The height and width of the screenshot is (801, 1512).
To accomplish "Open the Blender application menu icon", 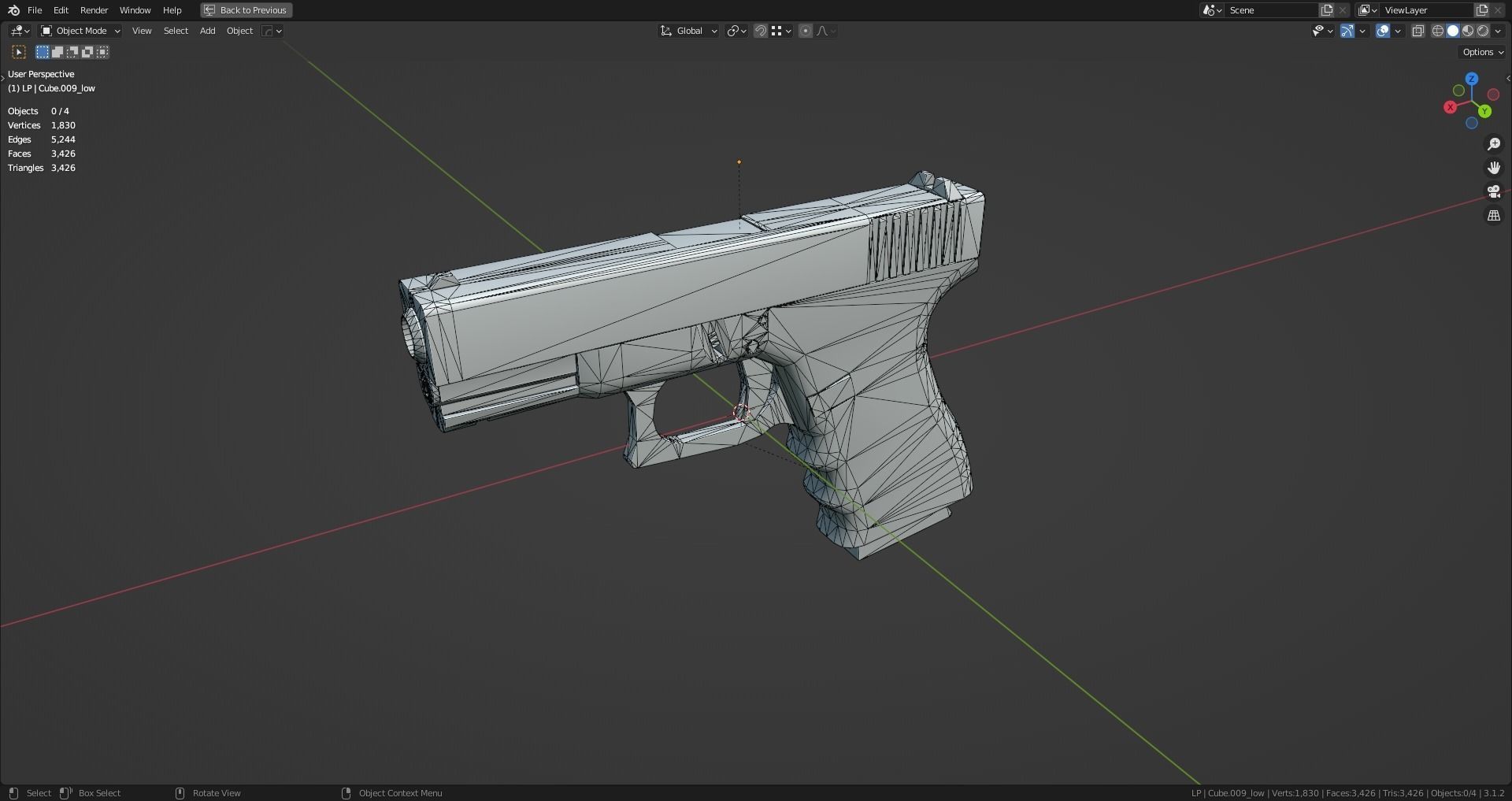I will (12, 10).
